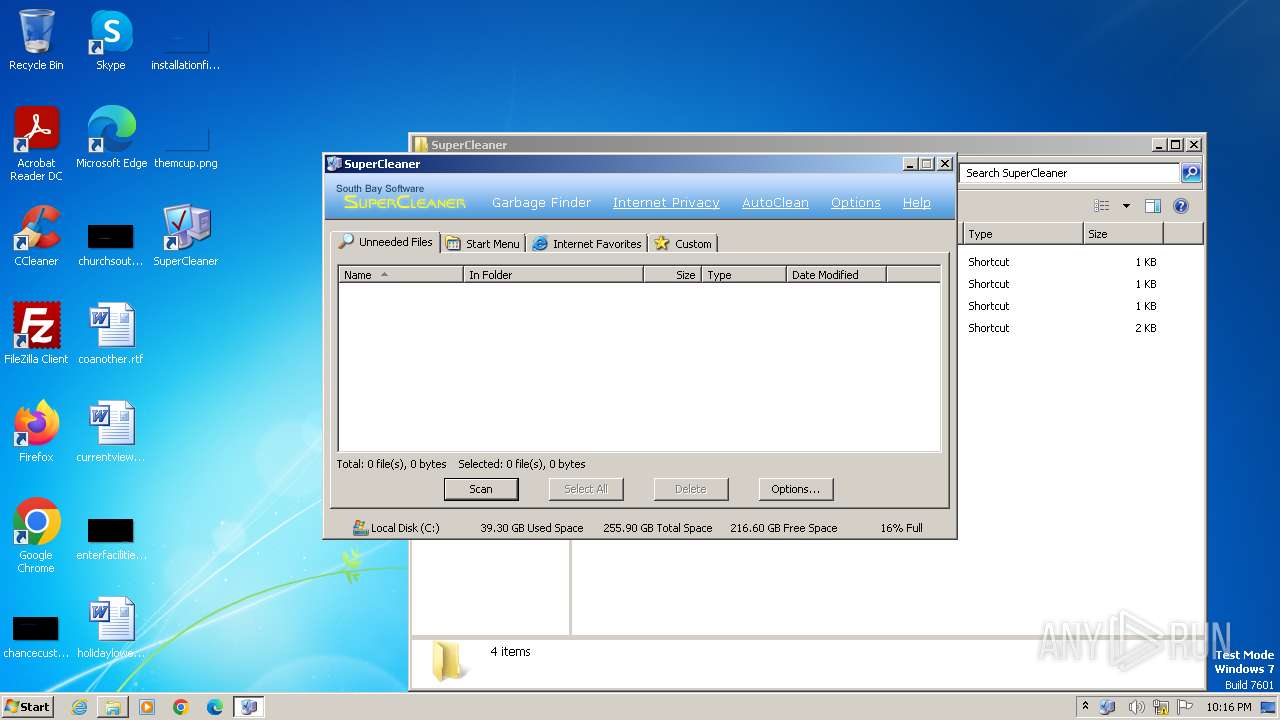Select the CCleaner desktop icon

[x=36, y=236]
